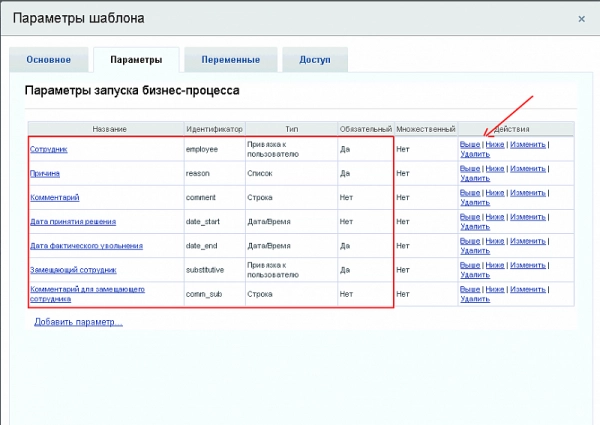Click Удалить for Дата принятия решения row
The image size is (600, 425).
click(x=474, y=227)
